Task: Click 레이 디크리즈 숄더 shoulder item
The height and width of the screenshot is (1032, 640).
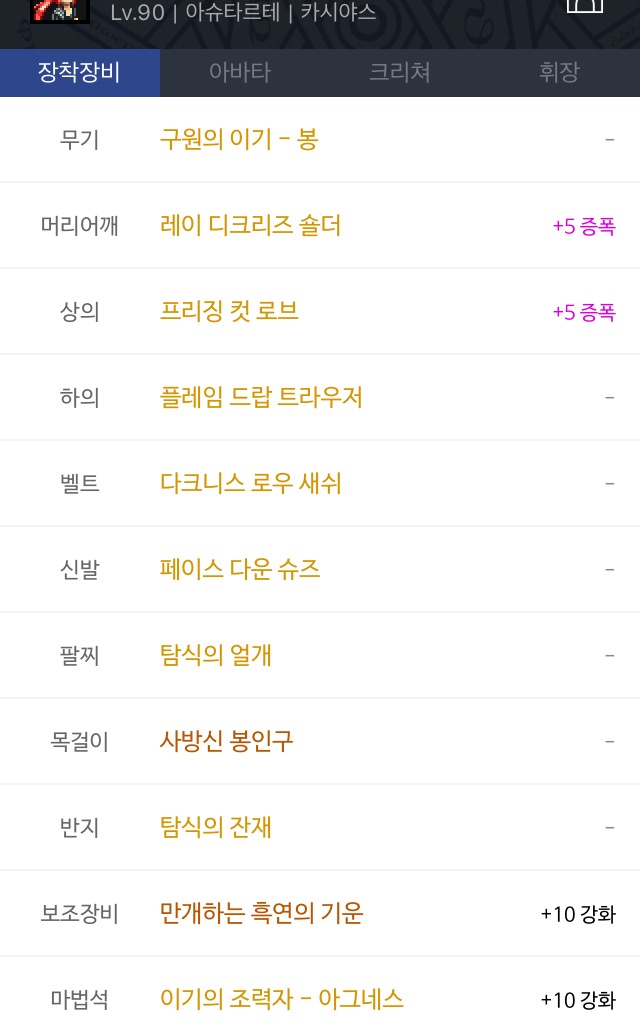Action: pos(250,226)
